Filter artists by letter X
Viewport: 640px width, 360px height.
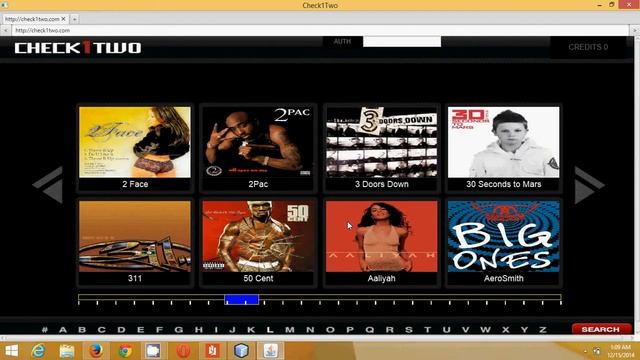click(x=505, y=329)
